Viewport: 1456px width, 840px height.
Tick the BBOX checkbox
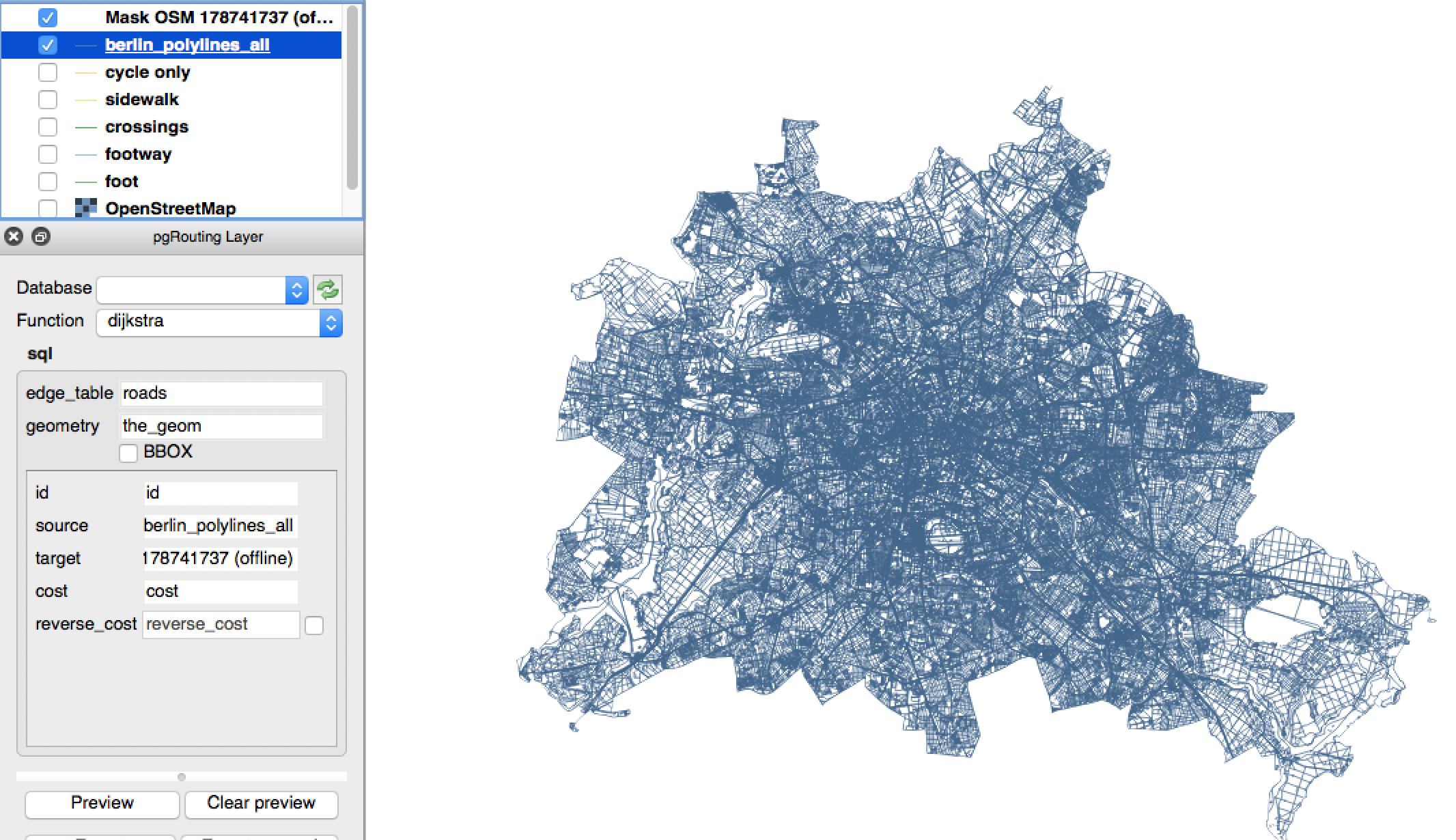(x=128, y=453)
